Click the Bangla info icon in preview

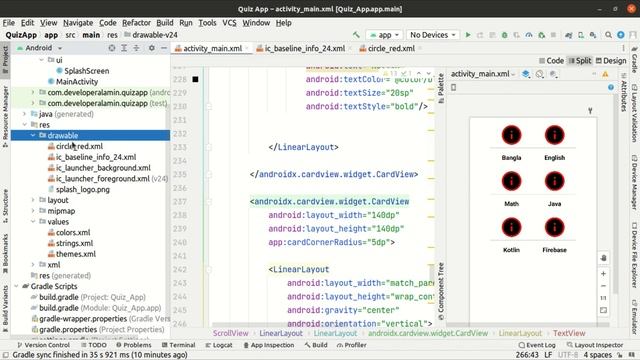point(511,135)
